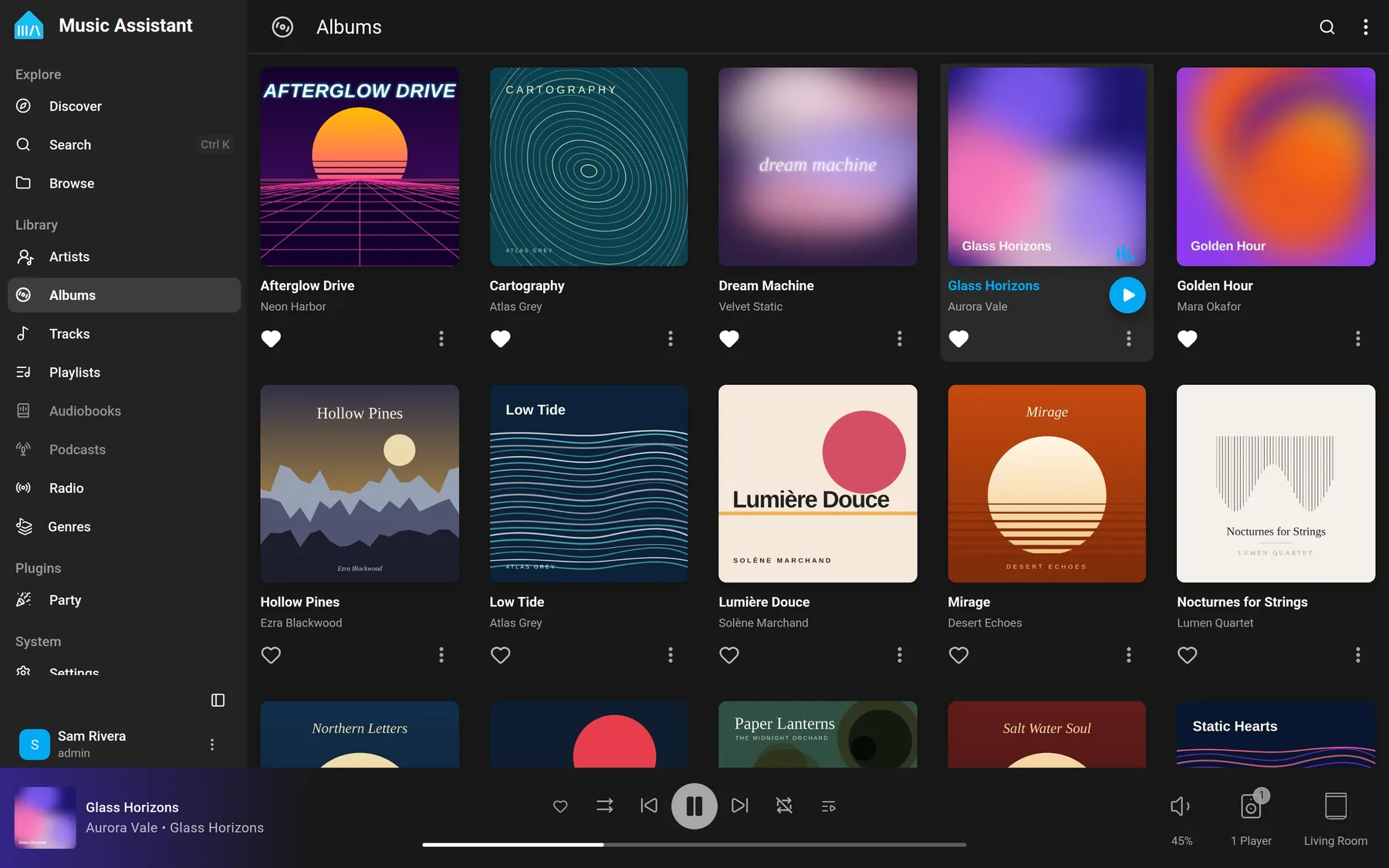Favorite the Hollow Pines album

pyautogui.click(x=271, y=655)
